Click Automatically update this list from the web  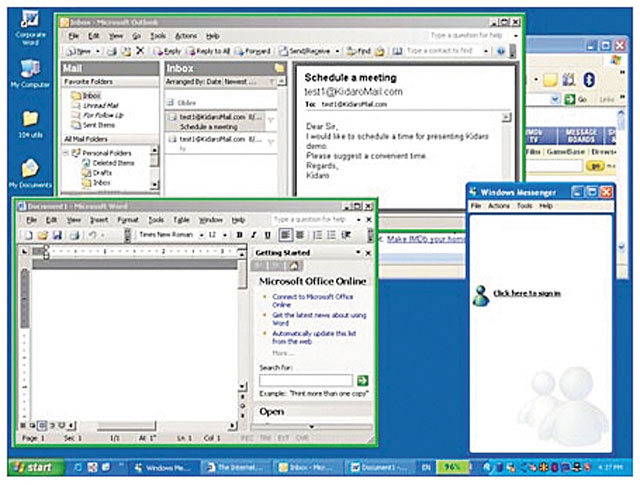click(x=314, y=338)
